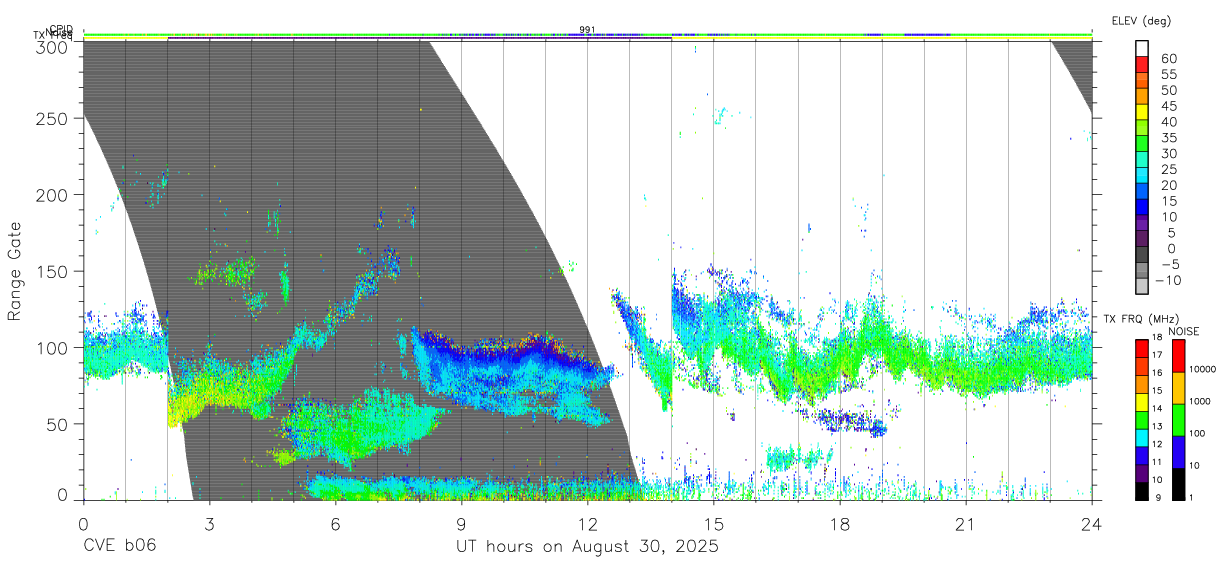Image resolution: width=1228 pixels, height=567 pixels.
Task: Click the '18' UT hour axis label
Action: tap(840, 524)
